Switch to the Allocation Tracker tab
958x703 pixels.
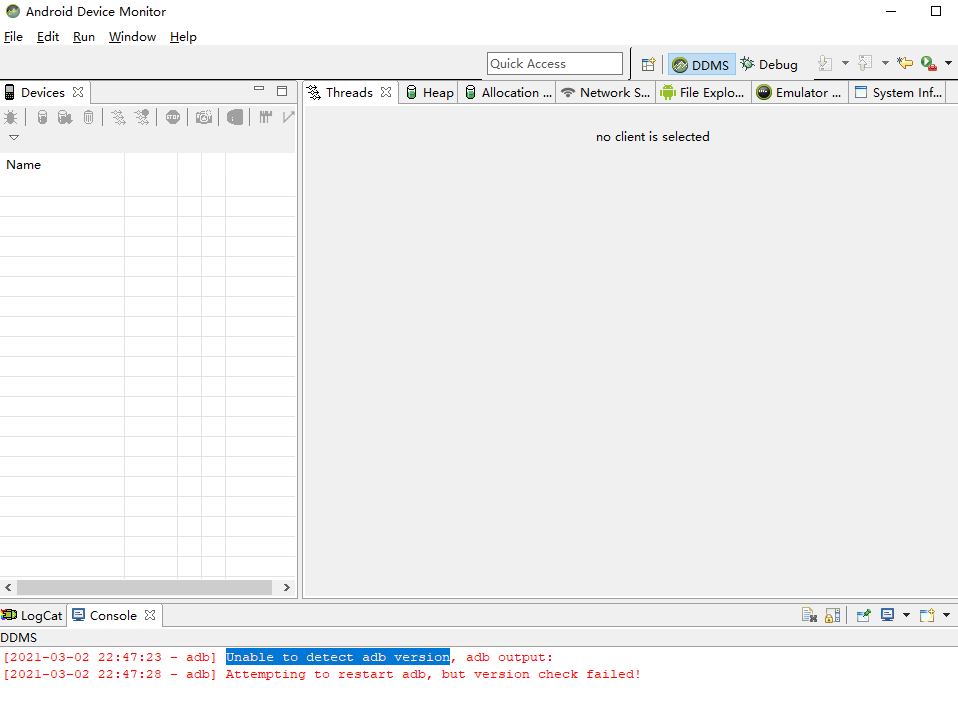pos(508,93)
